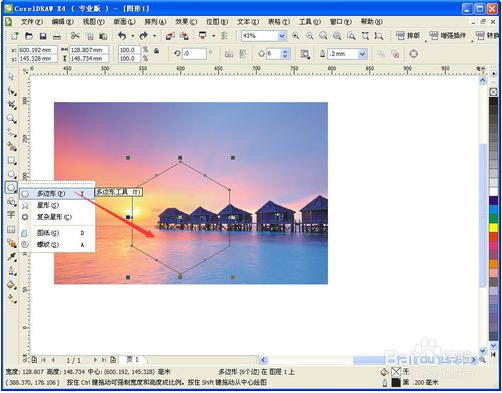Viewport: 502px width, 393px height.
Task: Go to the next page arrow
Action: [95, 360]
